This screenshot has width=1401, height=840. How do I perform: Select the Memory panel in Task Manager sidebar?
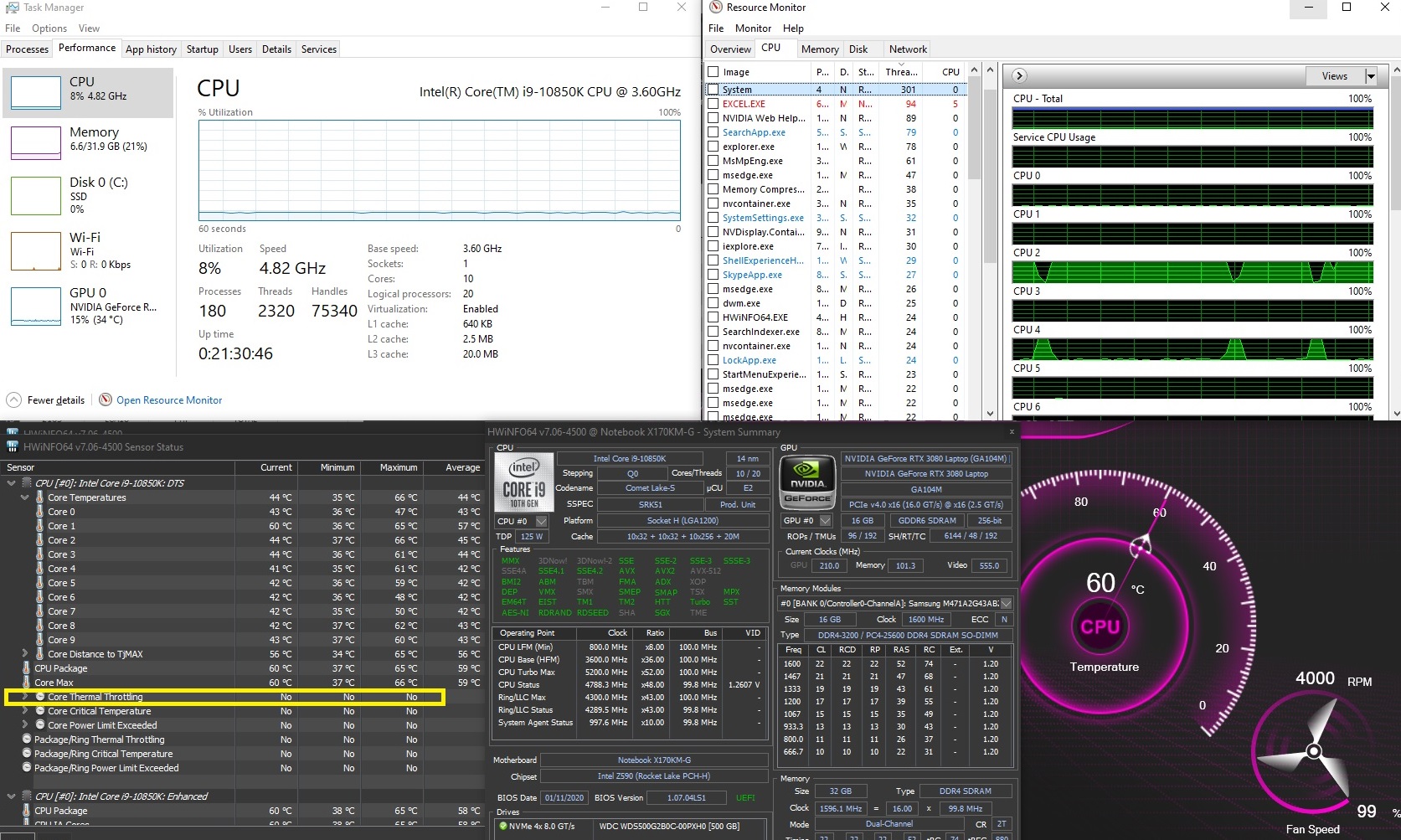(89, 142)
